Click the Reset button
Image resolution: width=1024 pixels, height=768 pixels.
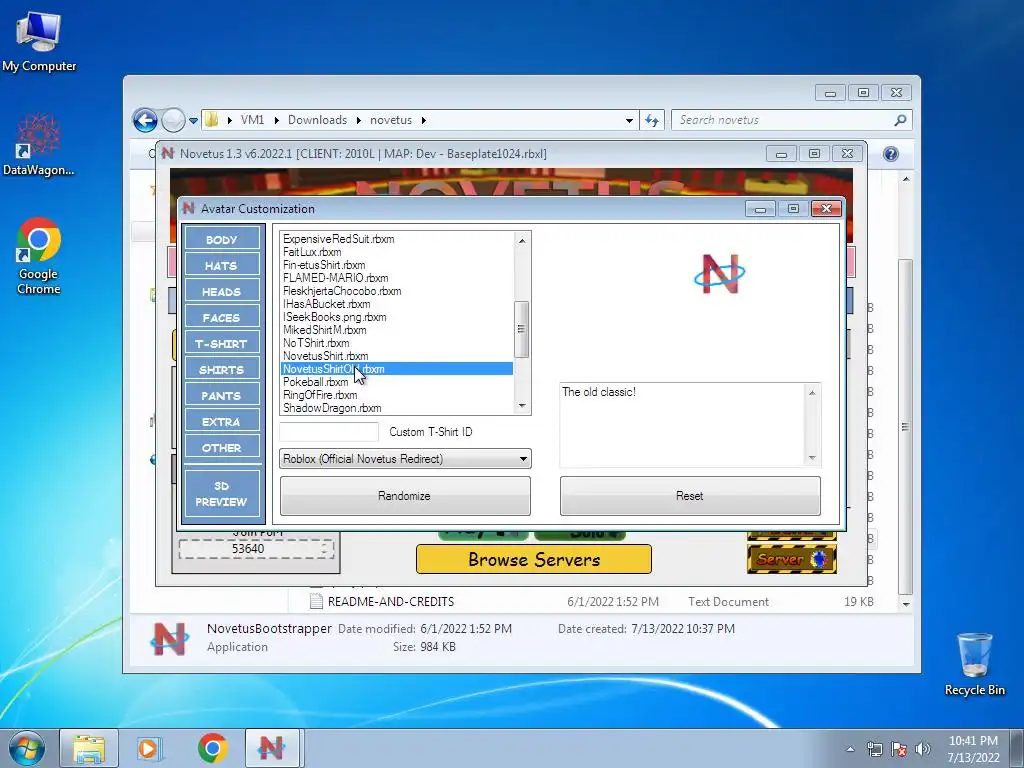click(690, 496)
